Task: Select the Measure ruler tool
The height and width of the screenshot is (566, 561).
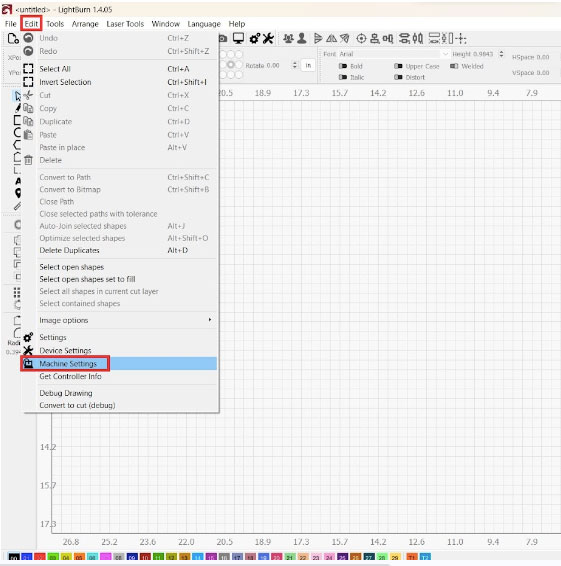Action: 17,206
